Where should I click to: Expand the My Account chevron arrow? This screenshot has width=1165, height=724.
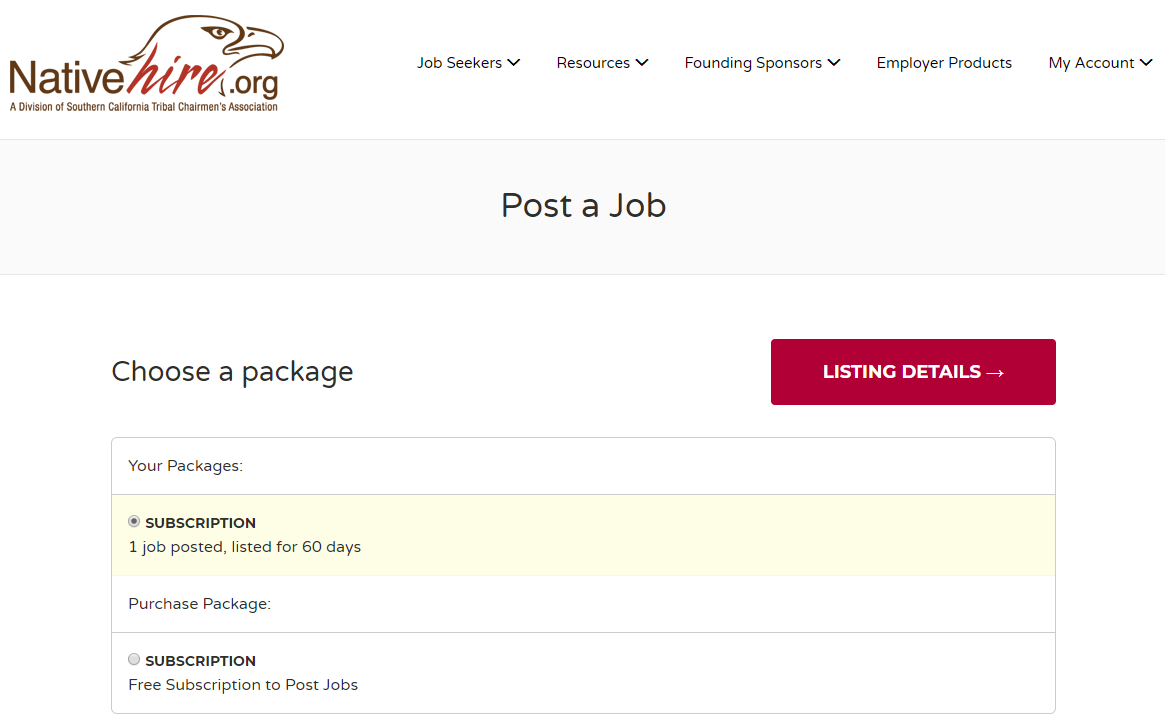coord(1146,63)
